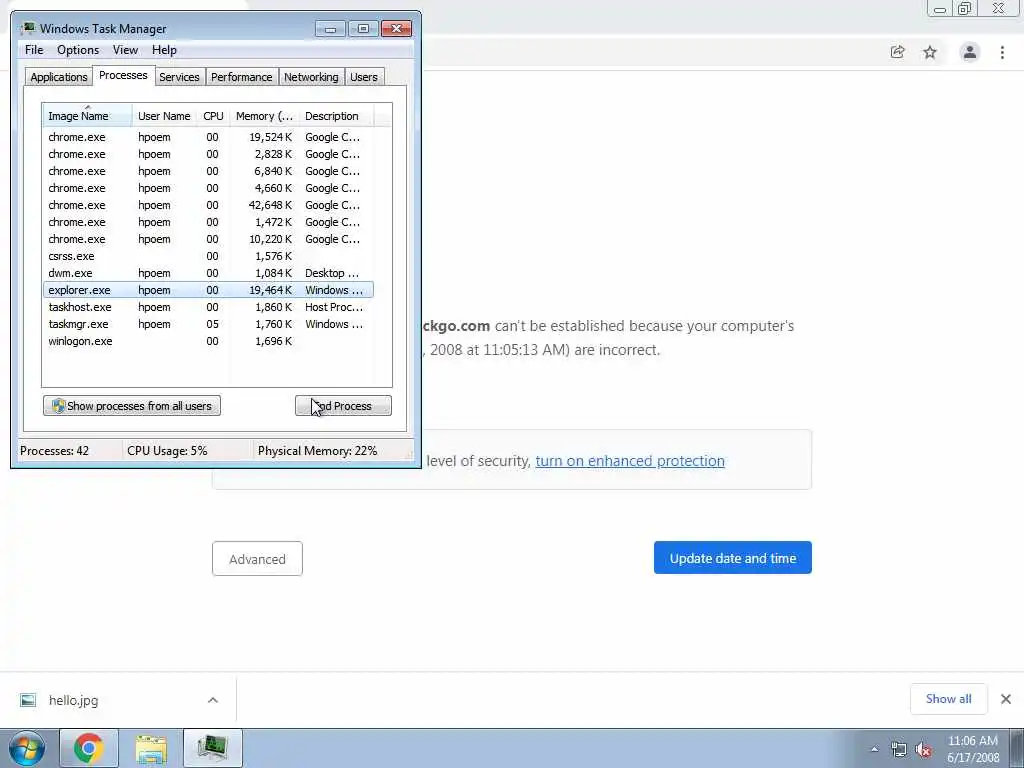Image resolution: width=1024 pixels, height=768 pixels.
Task: Sort processes by Description column
Action: [336, 116]
